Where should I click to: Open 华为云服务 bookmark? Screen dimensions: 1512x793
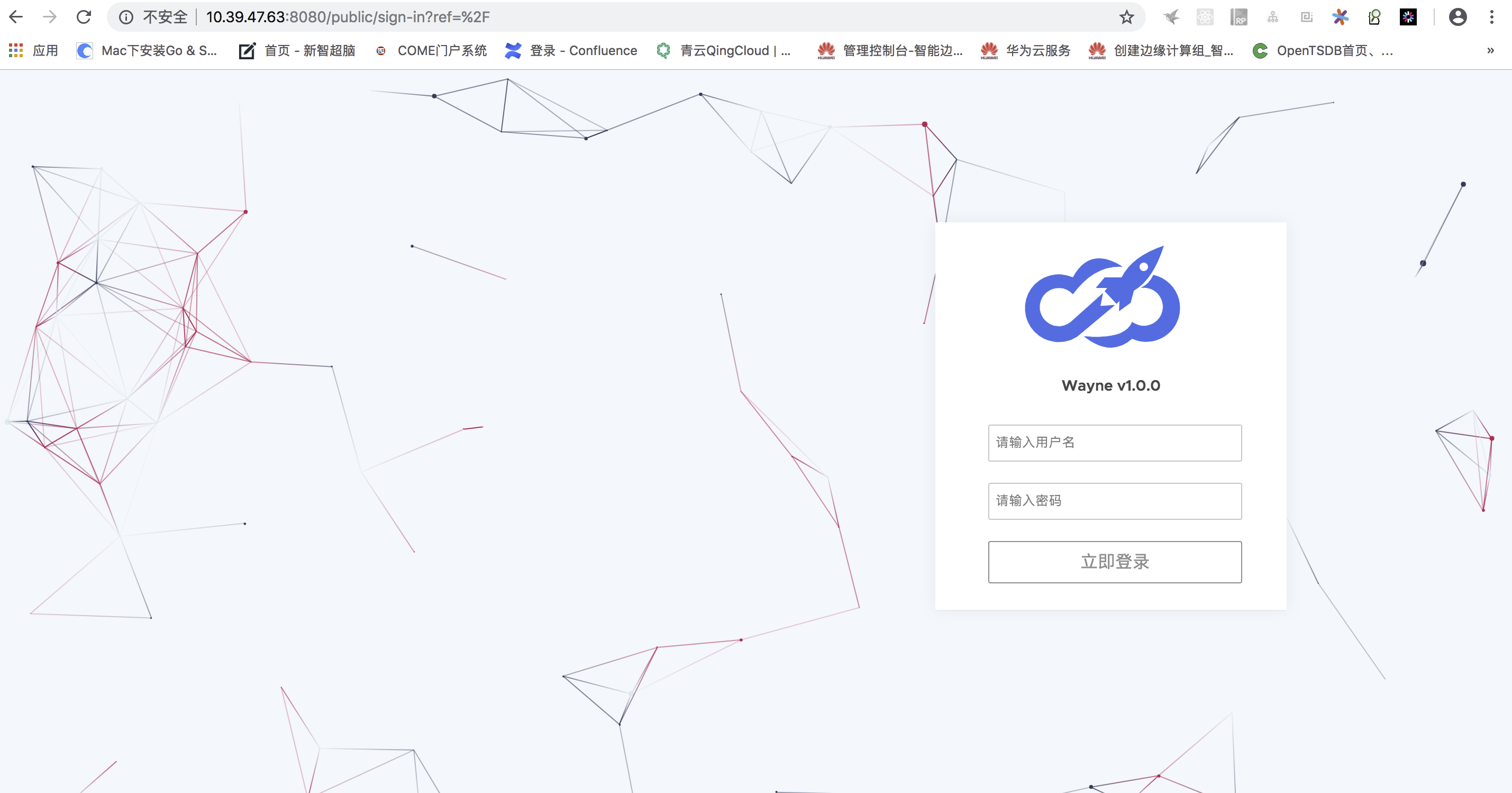pyautogui.click(x=1025, y=50)
